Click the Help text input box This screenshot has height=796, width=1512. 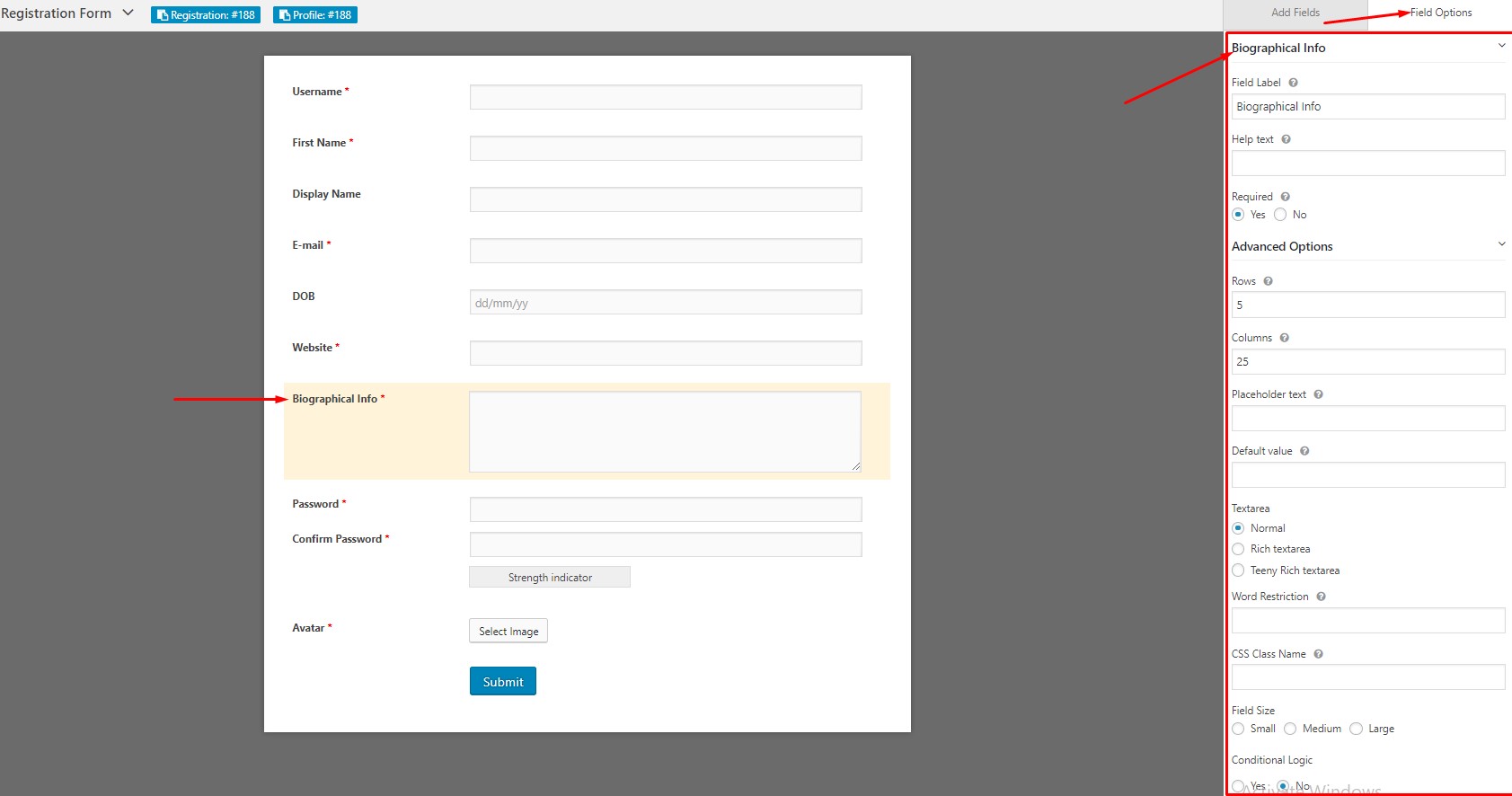(1368, 163)
